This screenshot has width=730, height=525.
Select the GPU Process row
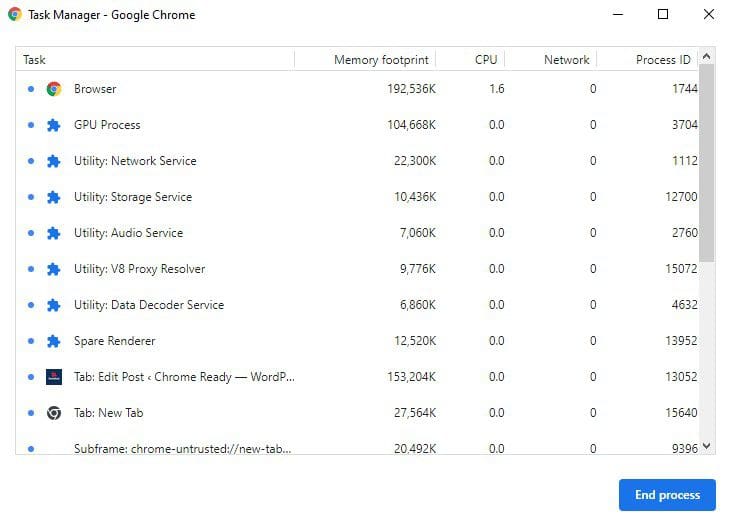[x=357, y=125]
